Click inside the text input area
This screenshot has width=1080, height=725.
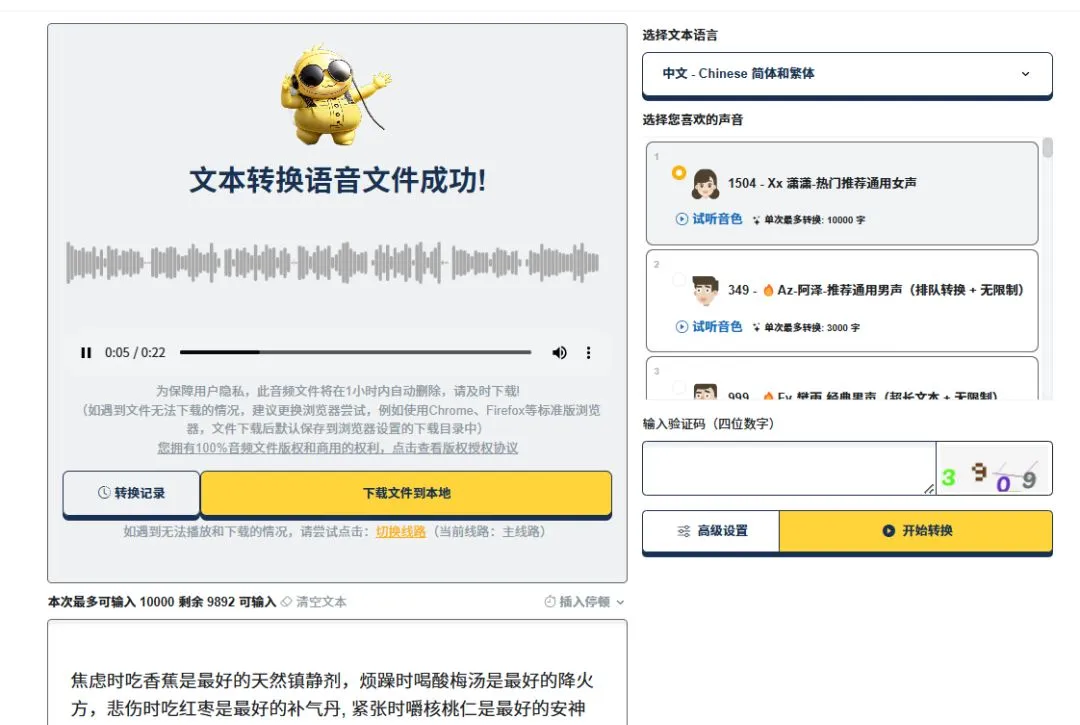point(338,673)
